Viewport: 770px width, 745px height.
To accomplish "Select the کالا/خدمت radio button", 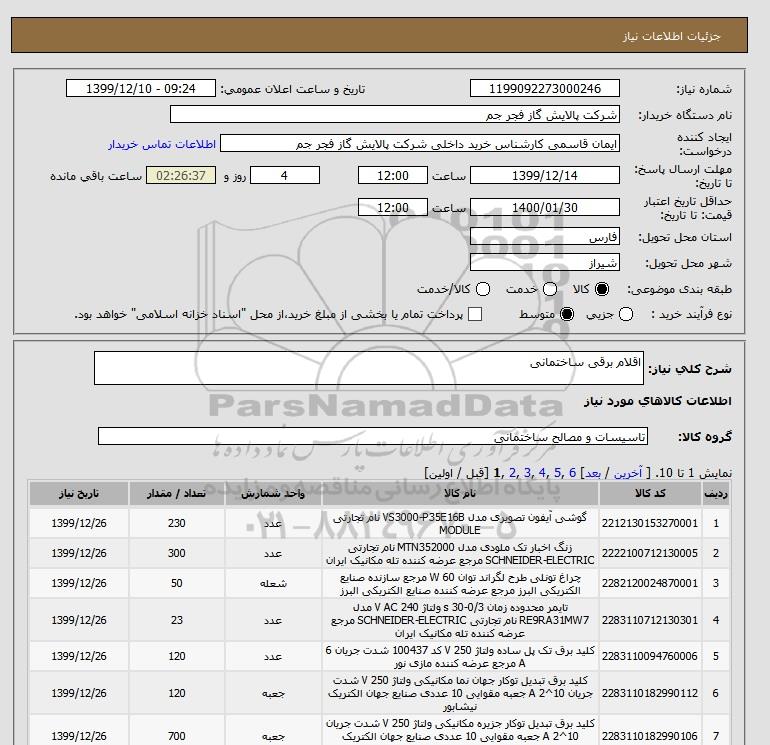I will click(483, 289).
